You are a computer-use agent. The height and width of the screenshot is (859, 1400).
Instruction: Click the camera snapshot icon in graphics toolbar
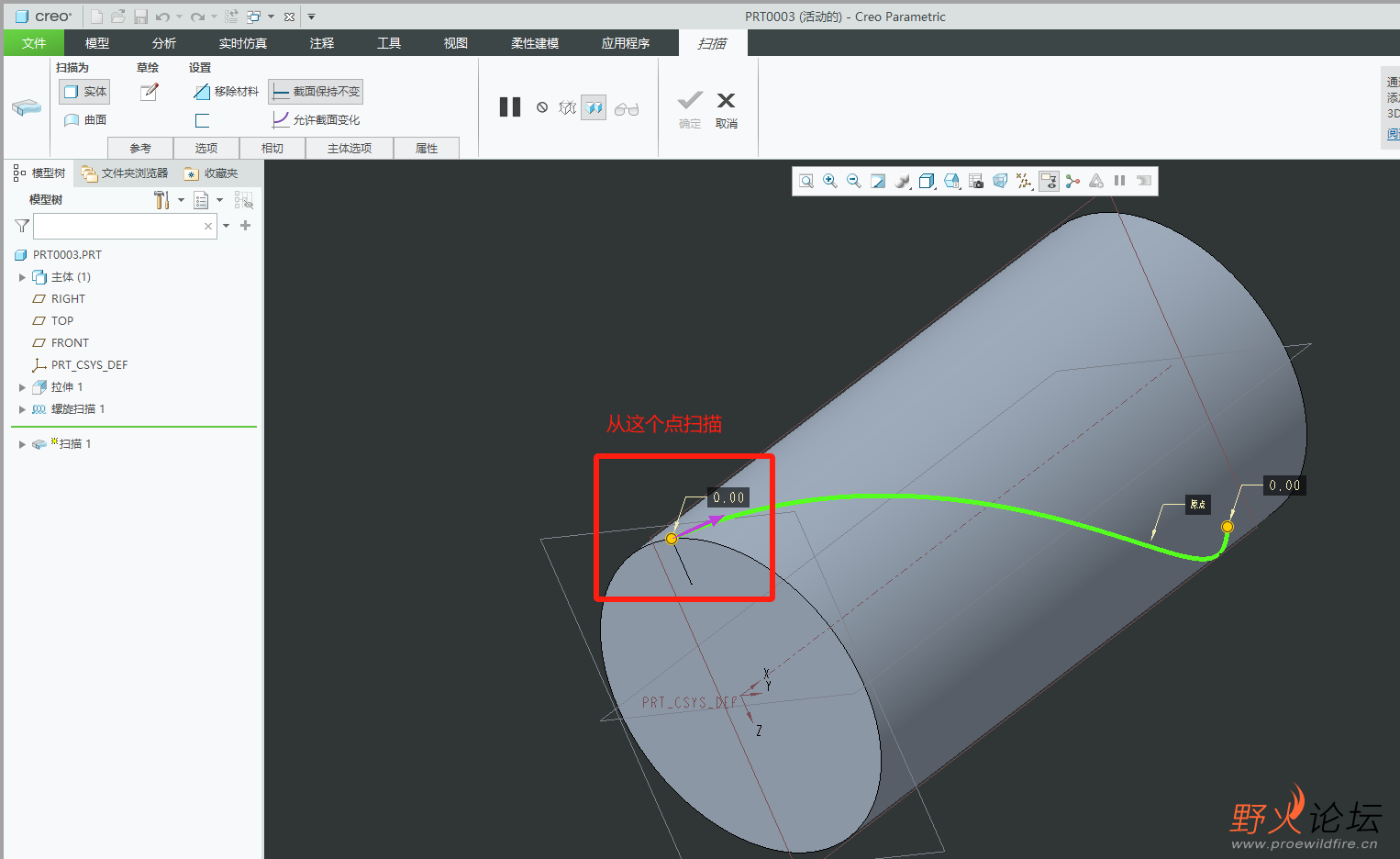point(976,181)
